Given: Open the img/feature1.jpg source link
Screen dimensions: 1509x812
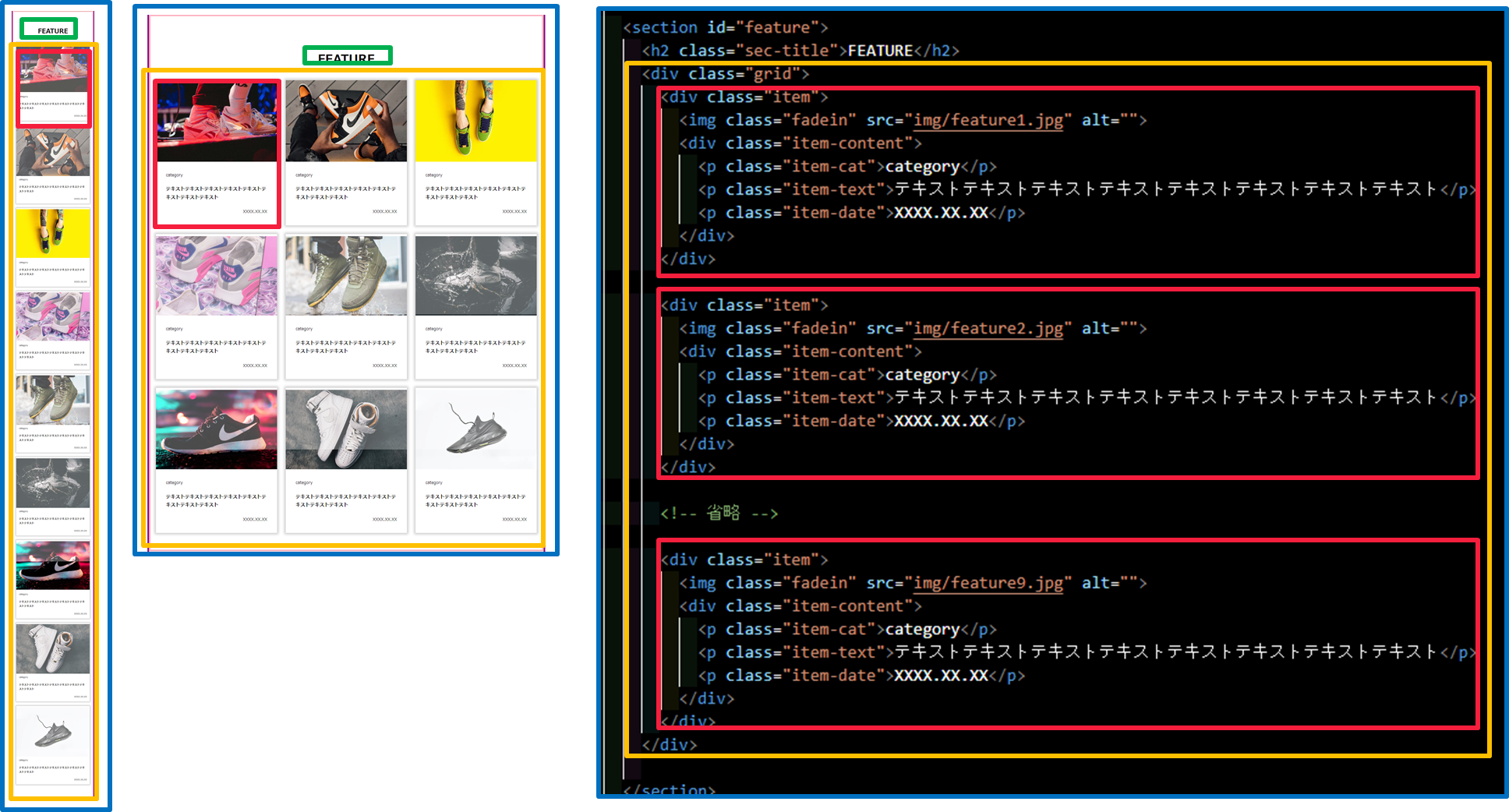Looking at the screenshot, I should [x=985, y=120].
